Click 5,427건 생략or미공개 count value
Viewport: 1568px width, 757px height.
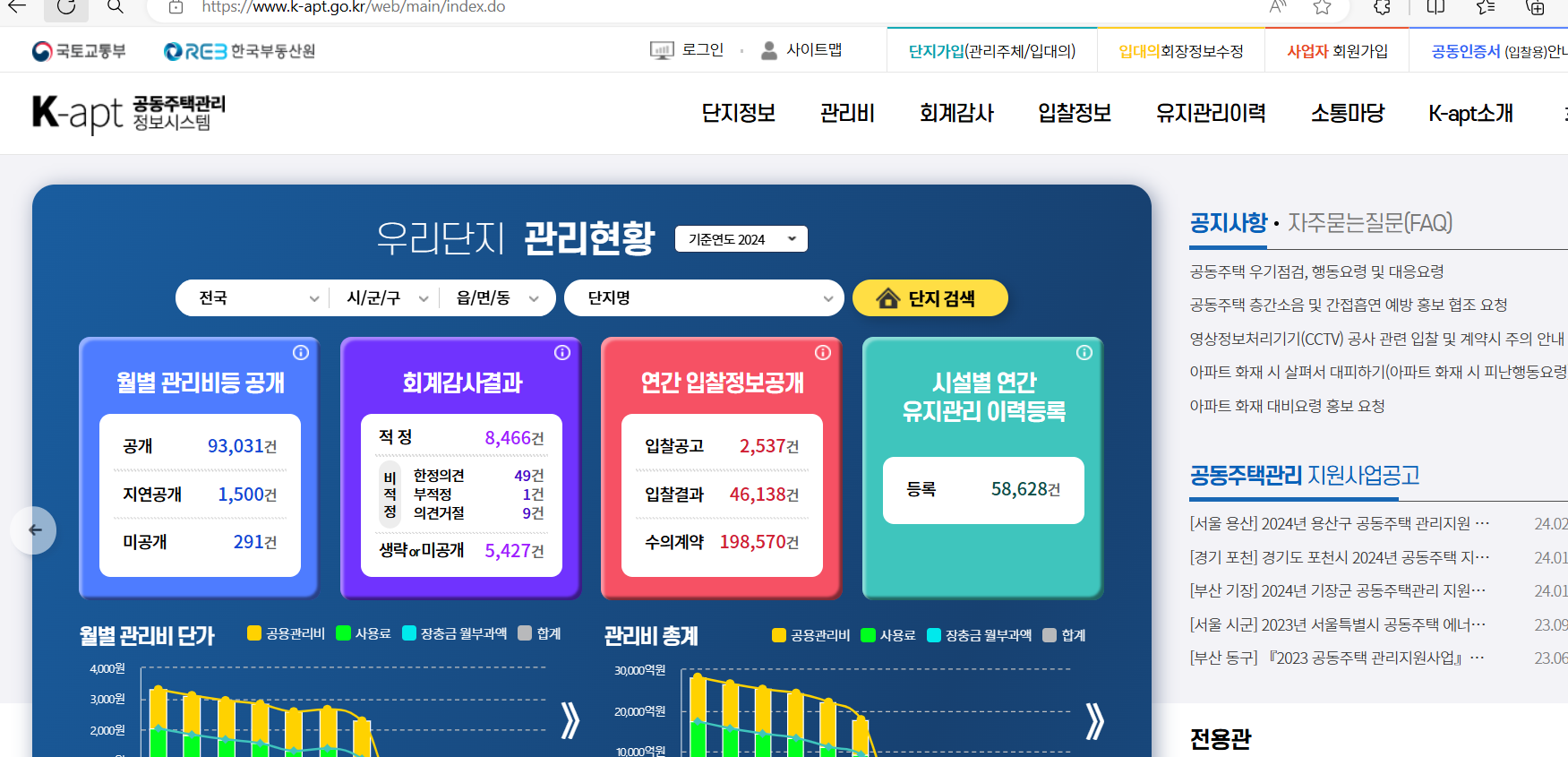tap(514, 551)
